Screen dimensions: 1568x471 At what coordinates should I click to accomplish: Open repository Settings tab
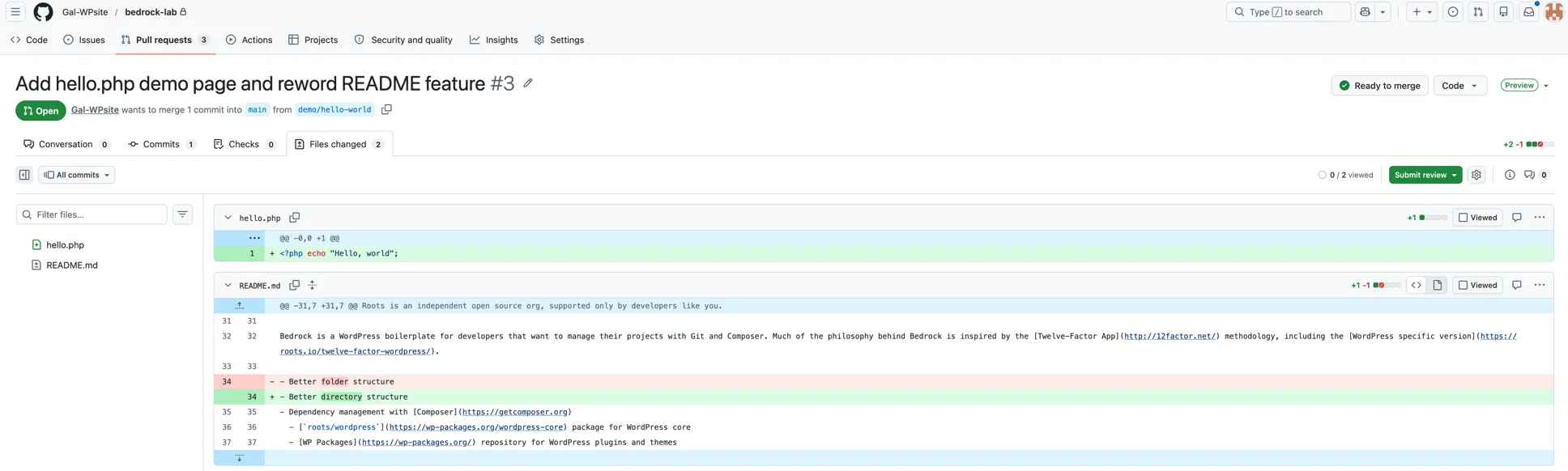(559, 40)
